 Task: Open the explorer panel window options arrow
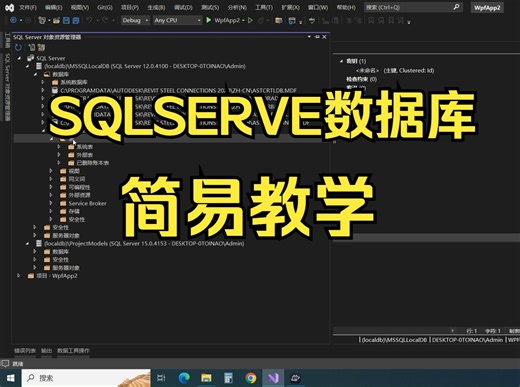pos(309,37)
